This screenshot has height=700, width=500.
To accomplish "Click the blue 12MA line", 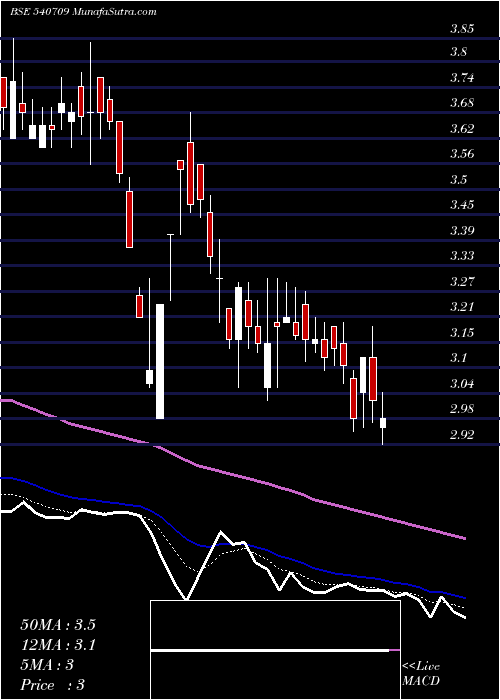I will click(x=232, y=545).
